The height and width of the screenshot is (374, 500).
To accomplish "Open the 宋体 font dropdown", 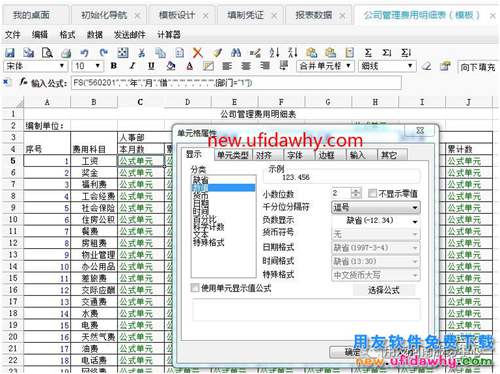I will click(35, 66).
